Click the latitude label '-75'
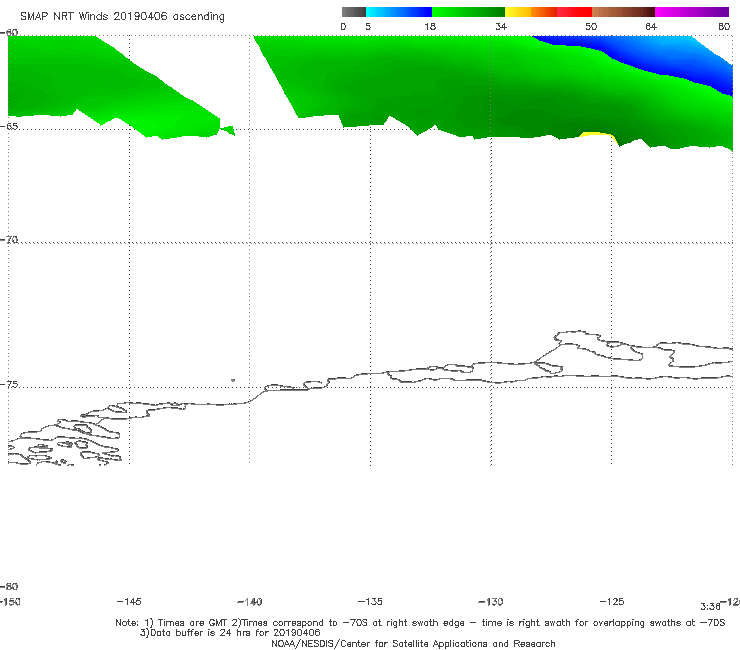Viewport: 740px width, 650px height. pos(9,384)
